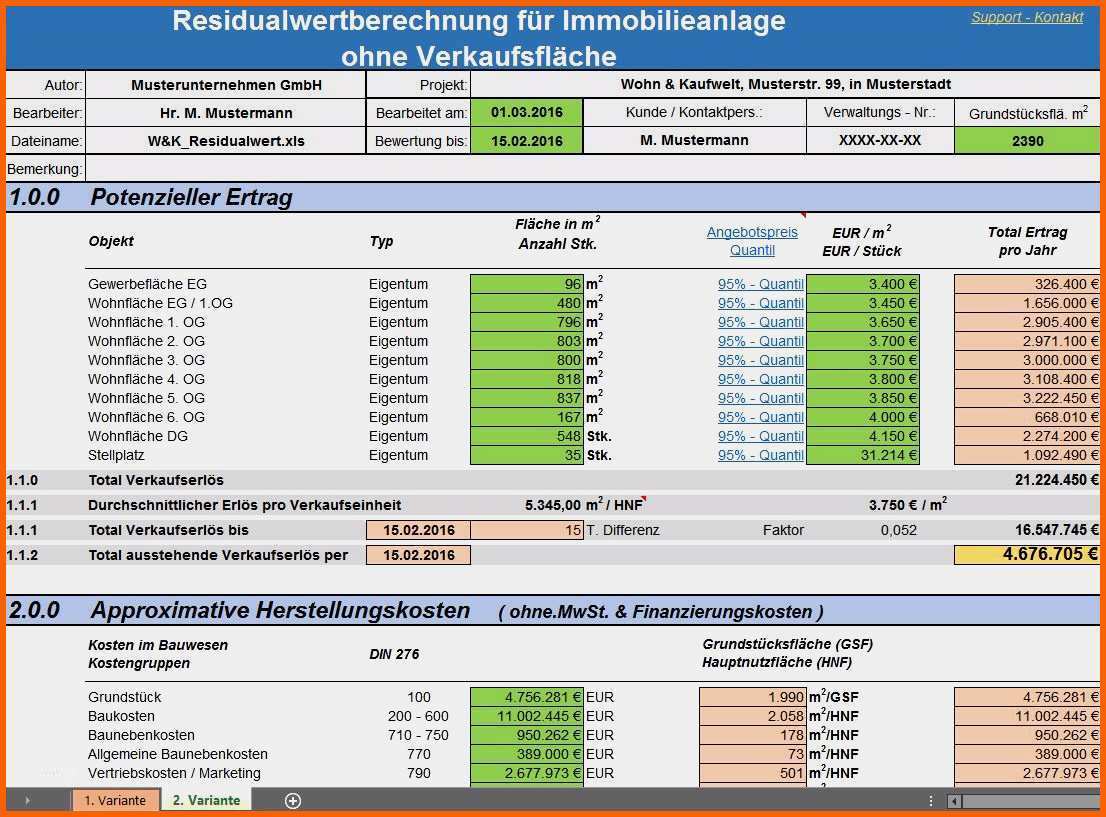Select the Bearbeitet am date cell 01.03.2016
The width and height of the screenshot is (1106, 817).
point(527,113)
